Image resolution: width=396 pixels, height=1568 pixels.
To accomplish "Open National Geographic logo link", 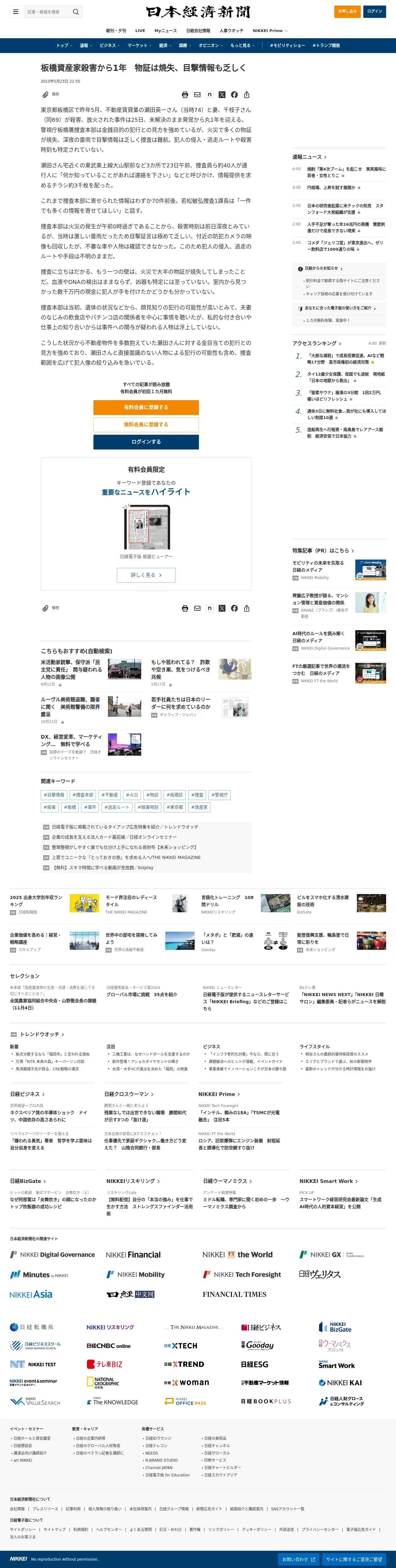I will (x=103, y=1382).
